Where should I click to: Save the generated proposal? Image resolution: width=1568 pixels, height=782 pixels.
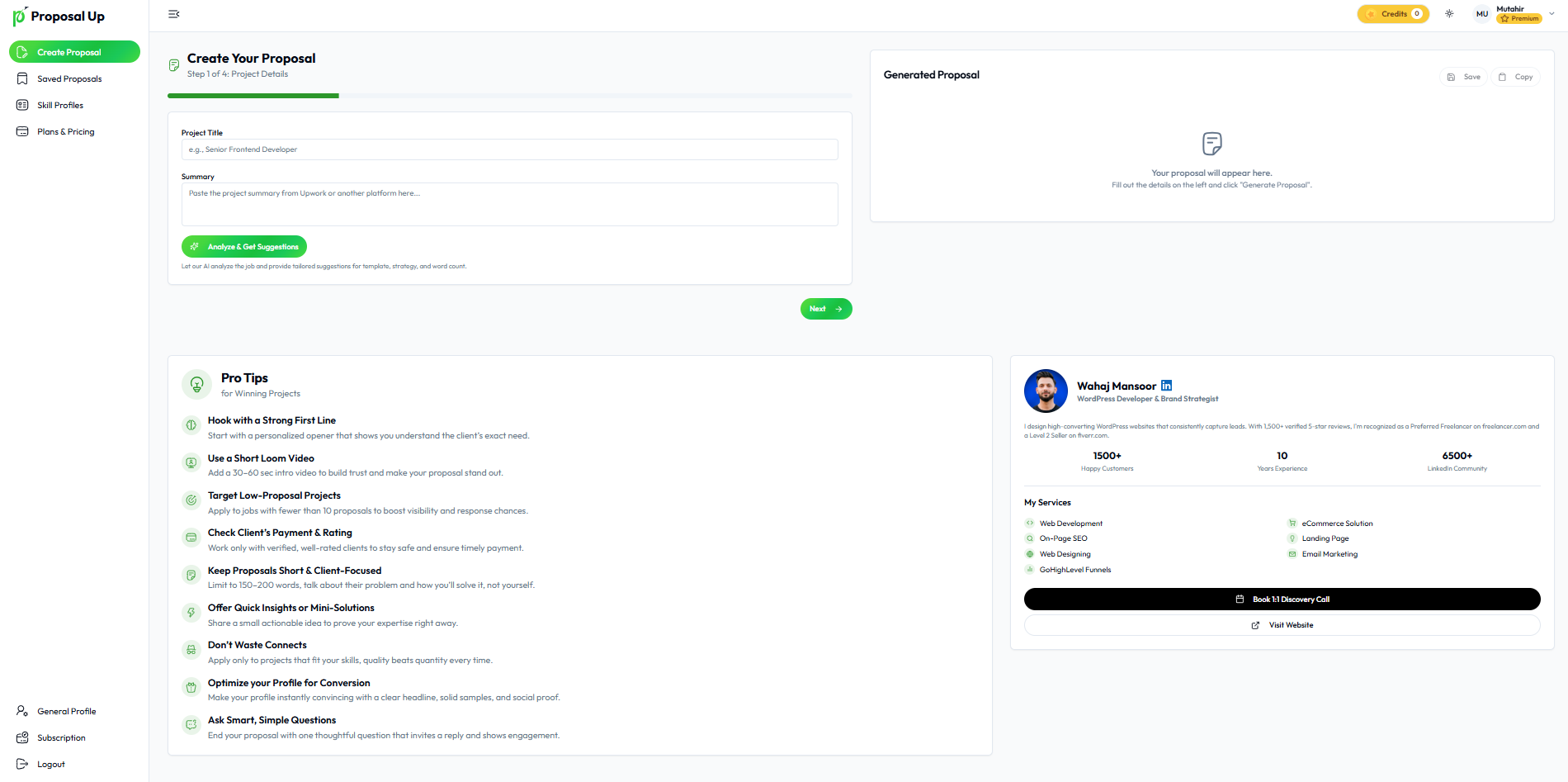pyautogui.click(x=1464, y=77)
